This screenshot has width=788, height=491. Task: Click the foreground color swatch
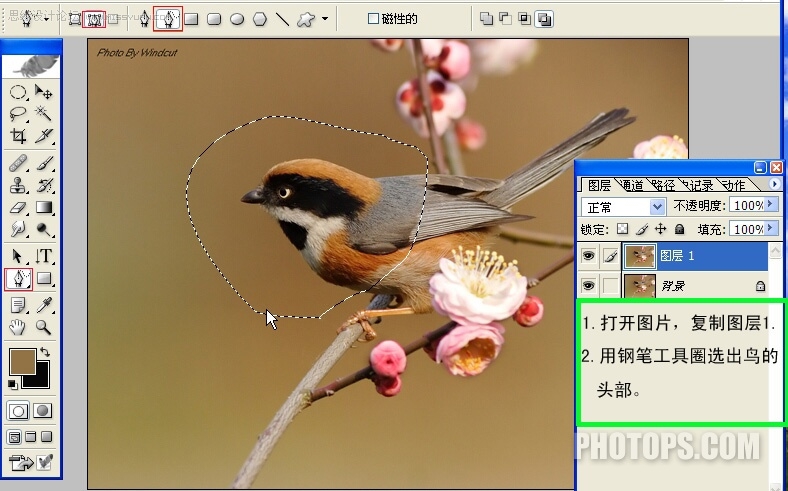pyautogui.click(x=23, y=361)
